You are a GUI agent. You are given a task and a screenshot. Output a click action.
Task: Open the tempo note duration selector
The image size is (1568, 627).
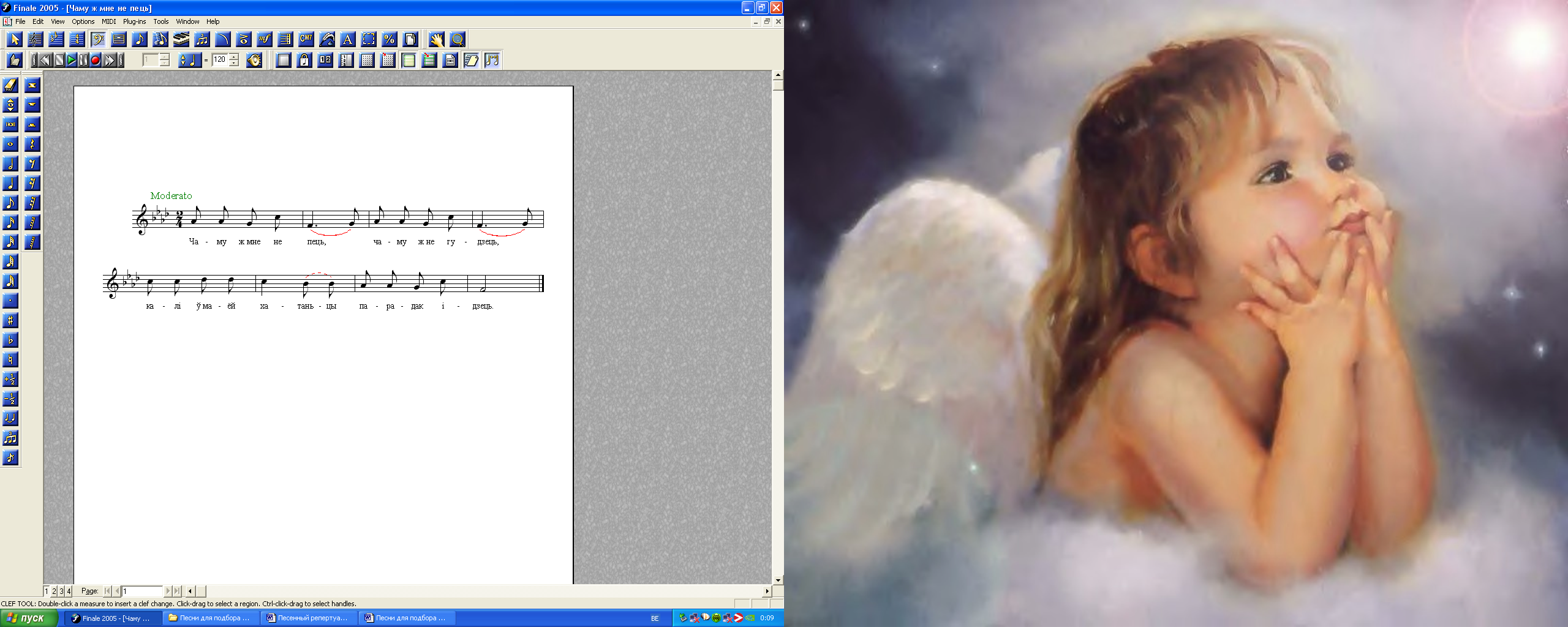tap(190, 60)
